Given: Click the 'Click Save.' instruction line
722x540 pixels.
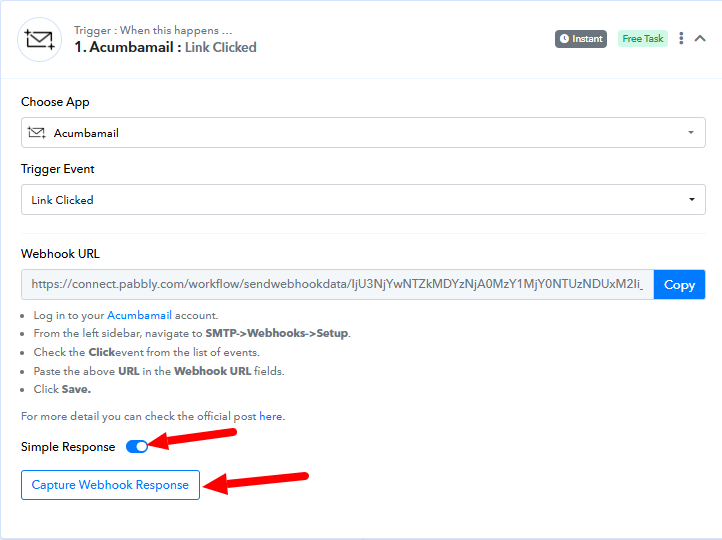Looking at the screenshot, I should 62,389.
